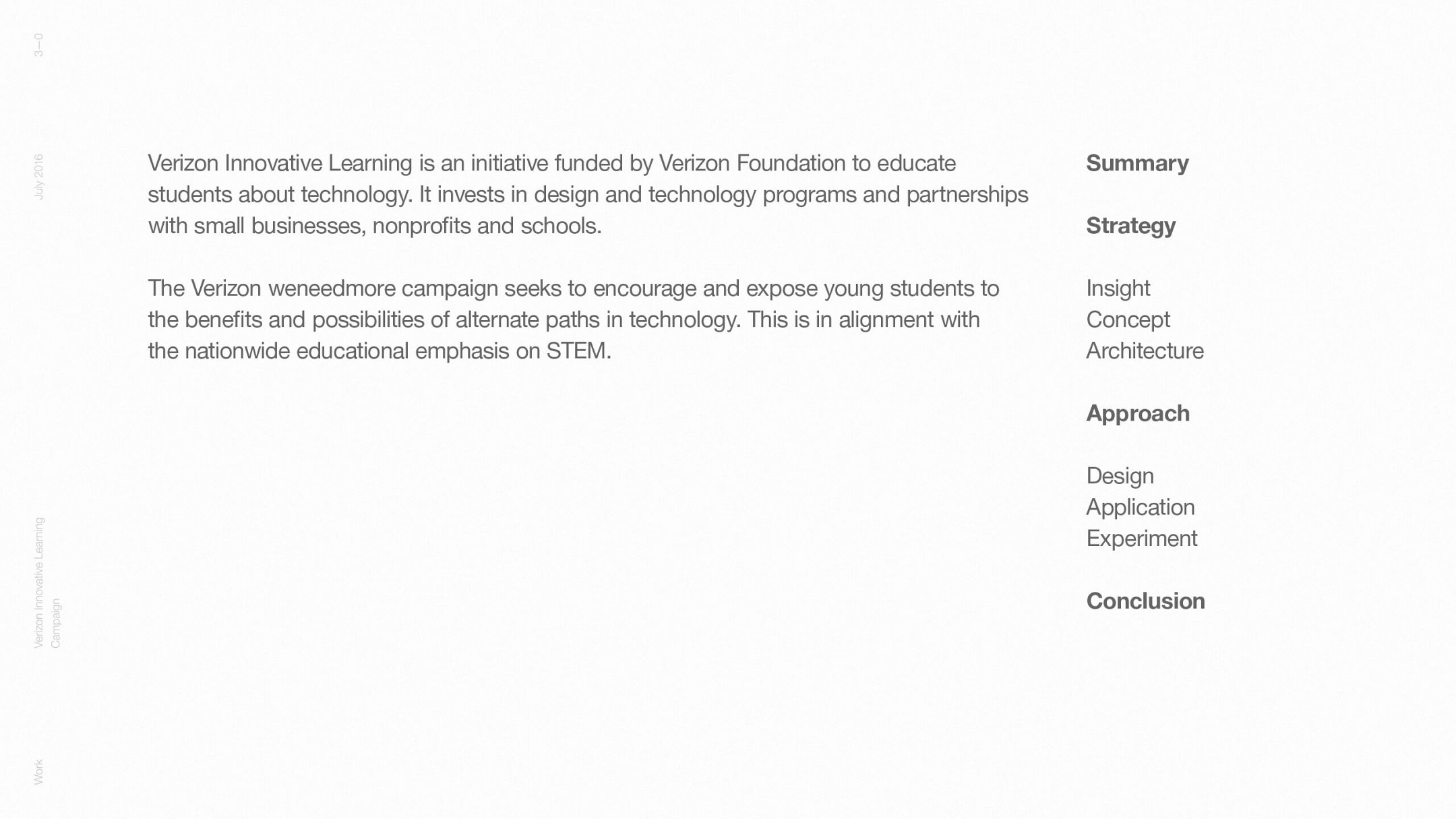Go to the Concept entry
The height and width of the screenshot is (819, 1456).
1128,320
